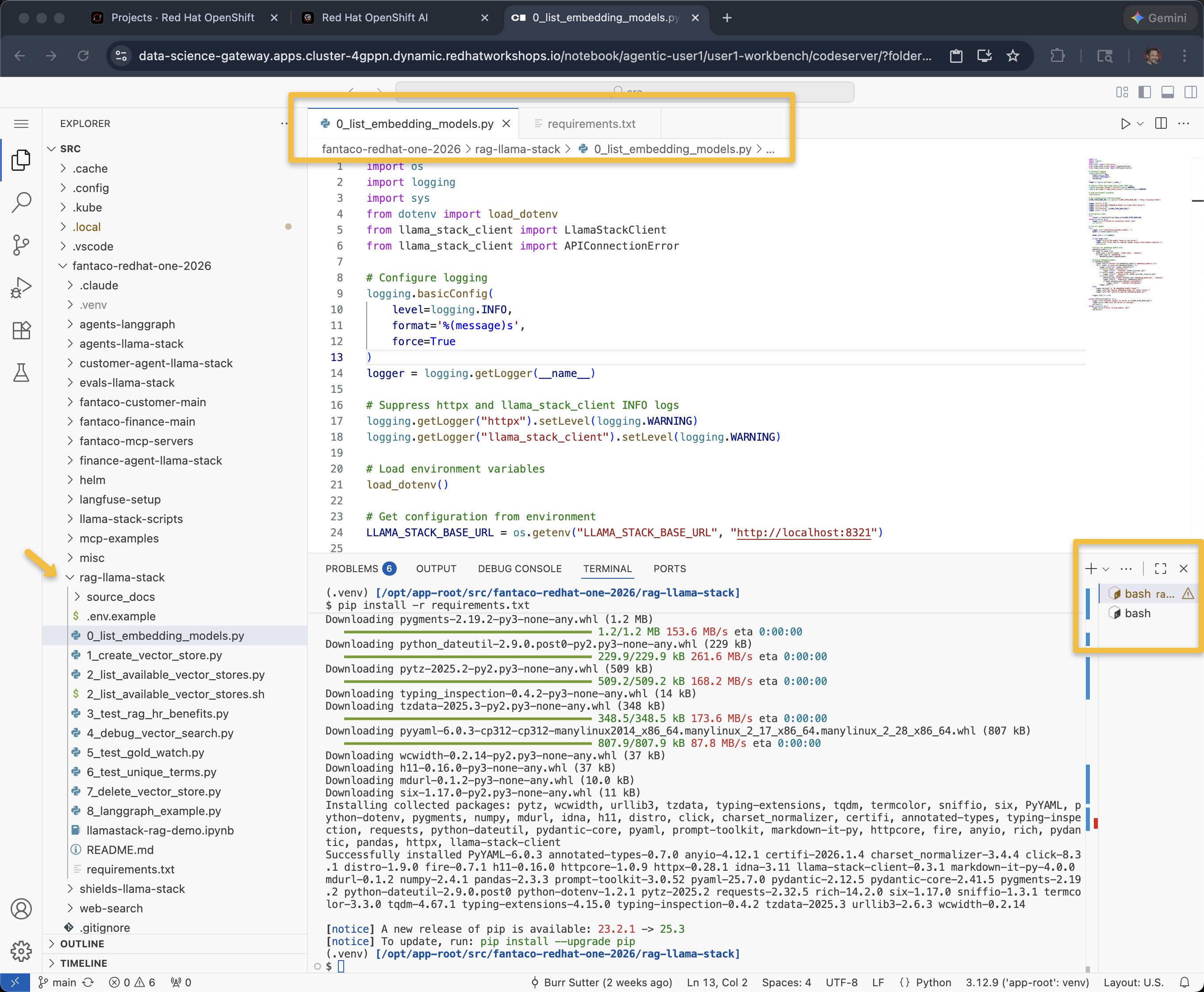This screenshot has height=992, width=1204.
Task: Switch to the requirements.txt tab
Action: (x=590, y=123)
